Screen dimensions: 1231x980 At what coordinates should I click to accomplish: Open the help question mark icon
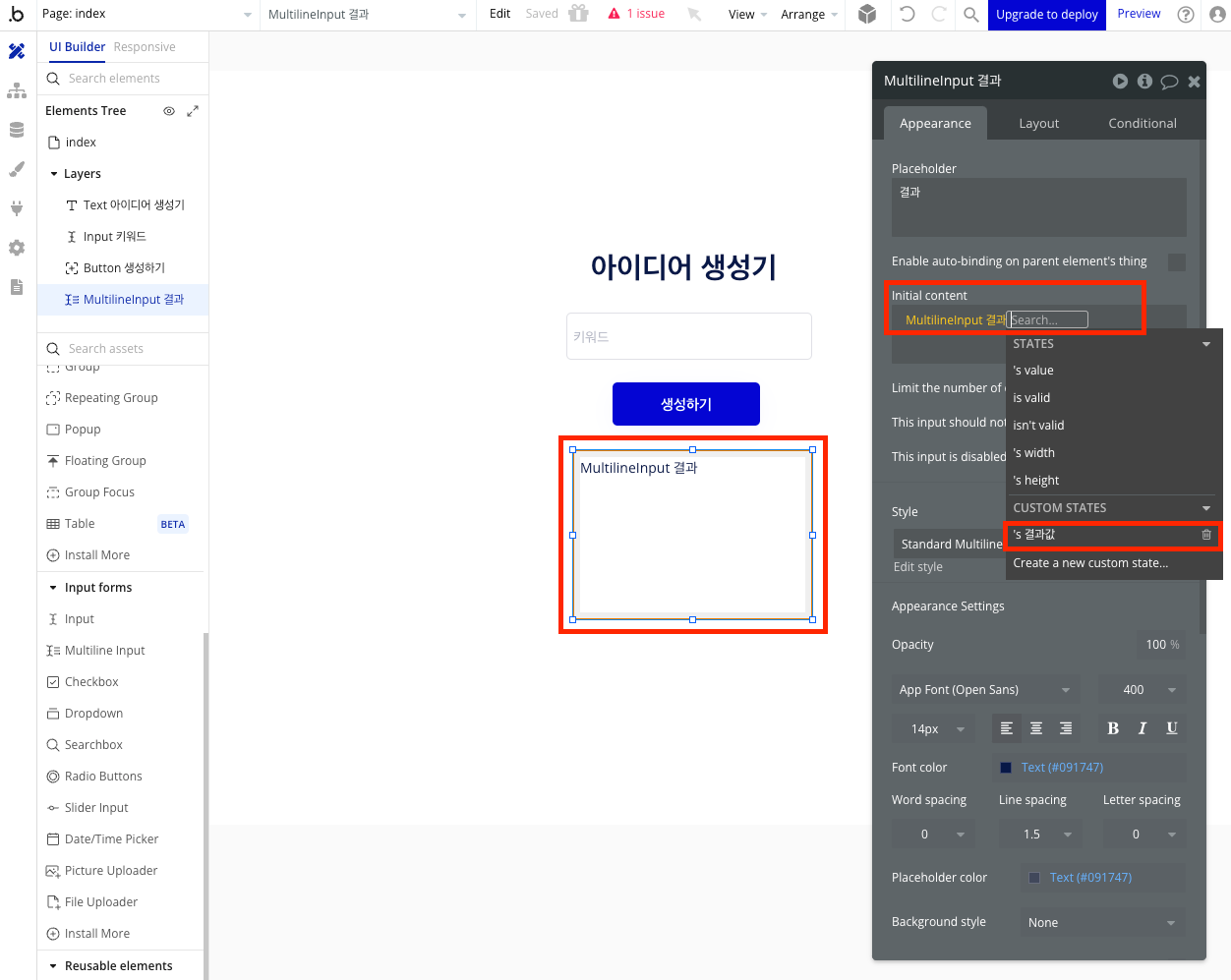(1186, 14)
